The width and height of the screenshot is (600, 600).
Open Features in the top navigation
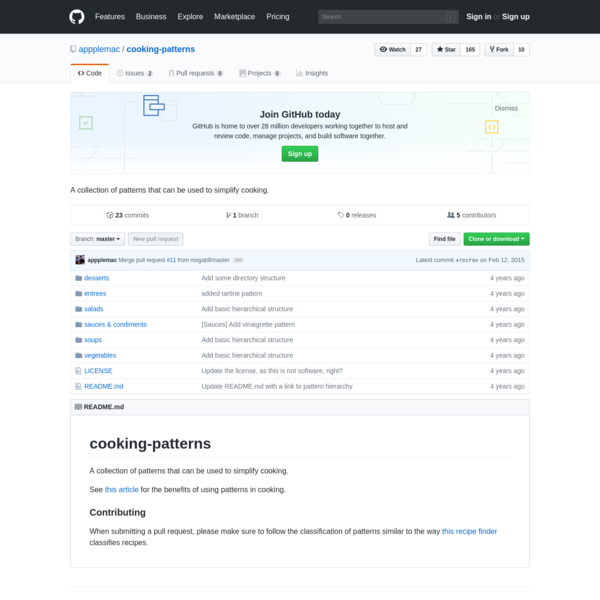tap(110, 17)
